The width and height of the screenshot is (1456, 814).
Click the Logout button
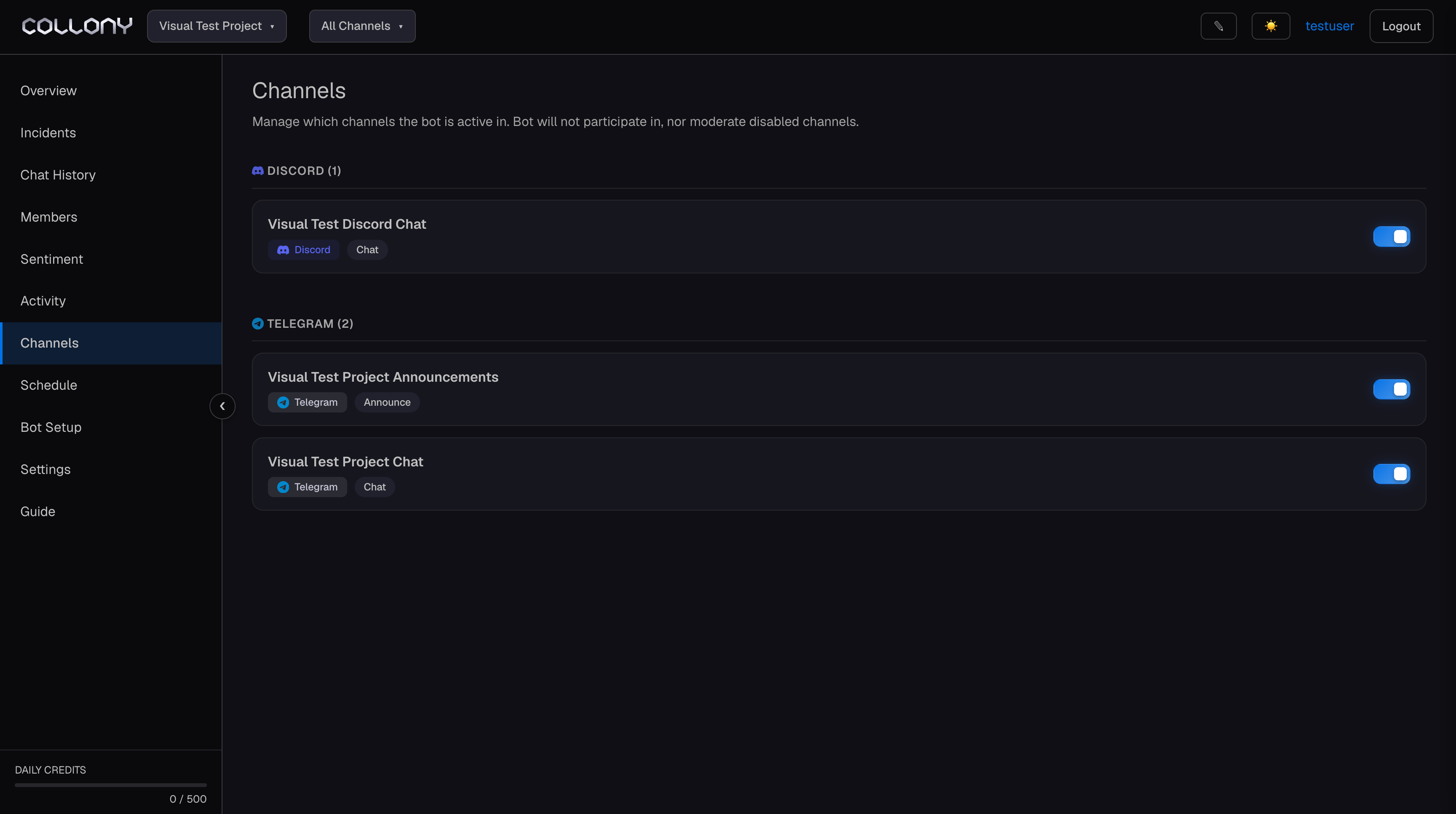(1401, 26)
